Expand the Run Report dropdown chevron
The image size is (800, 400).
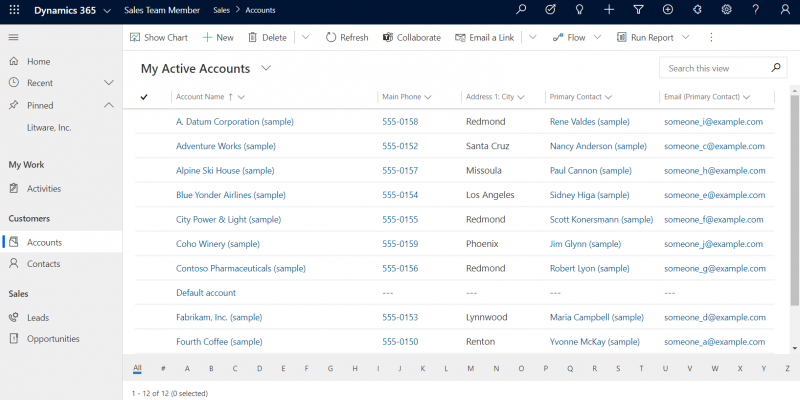pyautogui.click(x=686, y=37)
